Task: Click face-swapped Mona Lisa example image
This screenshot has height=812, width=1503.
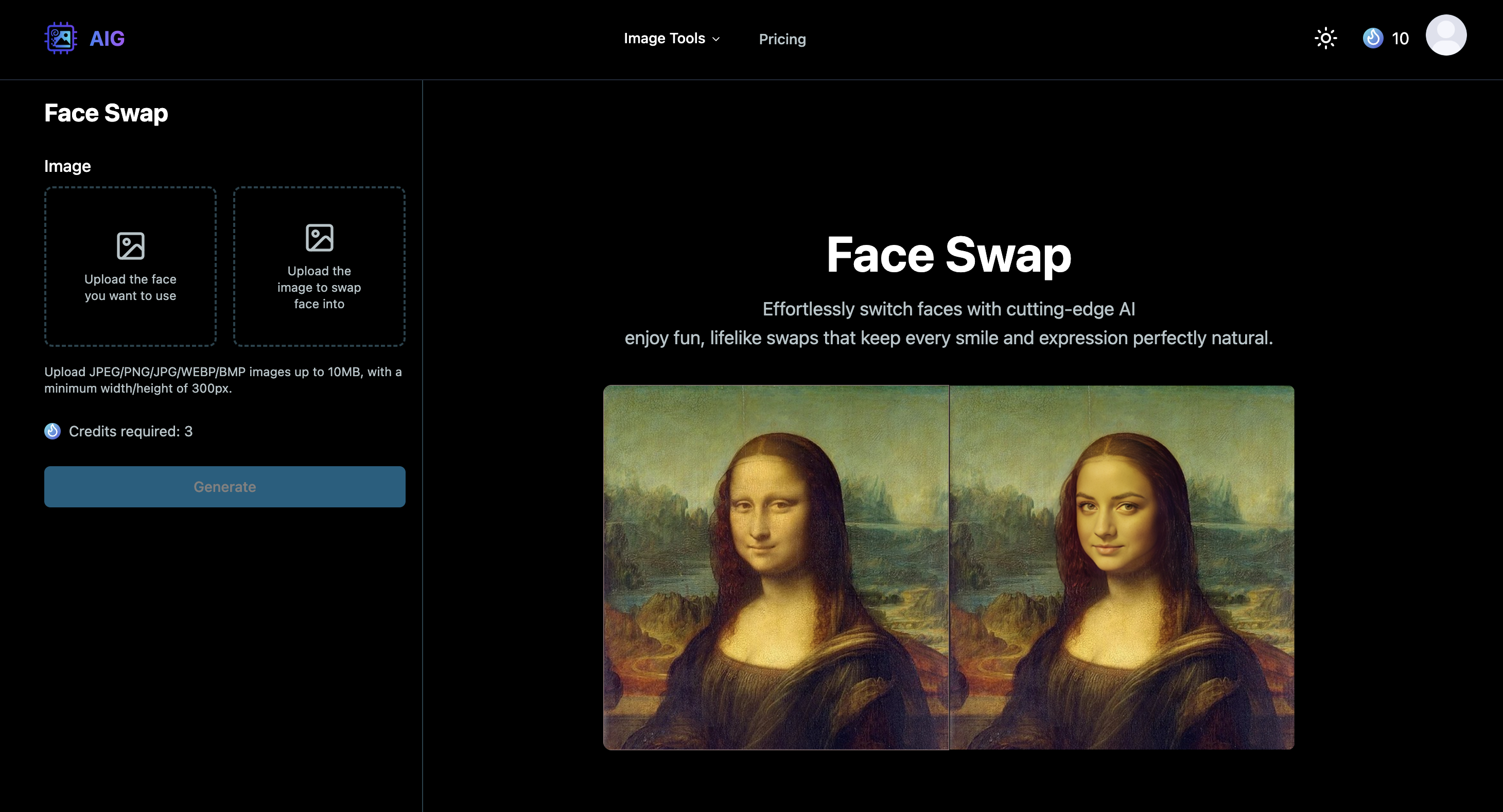Action: 1122,567
